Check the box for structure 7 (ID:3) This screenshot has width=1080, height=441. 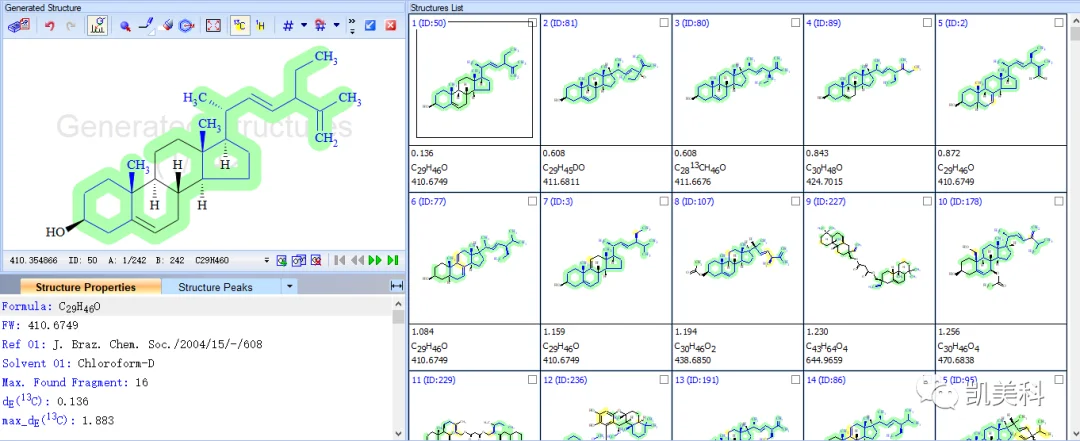point(664,201)
